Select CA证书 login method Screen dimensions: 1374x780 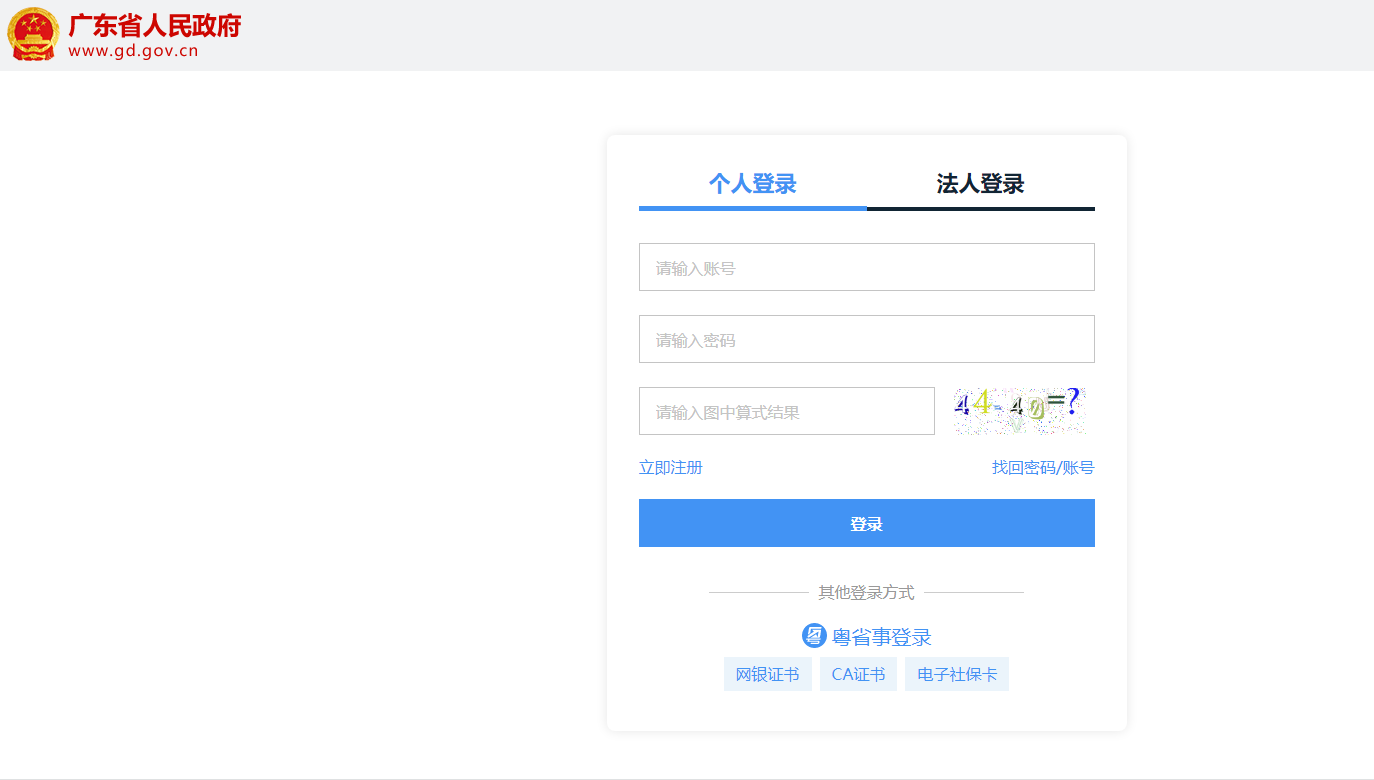coord(858,674)
